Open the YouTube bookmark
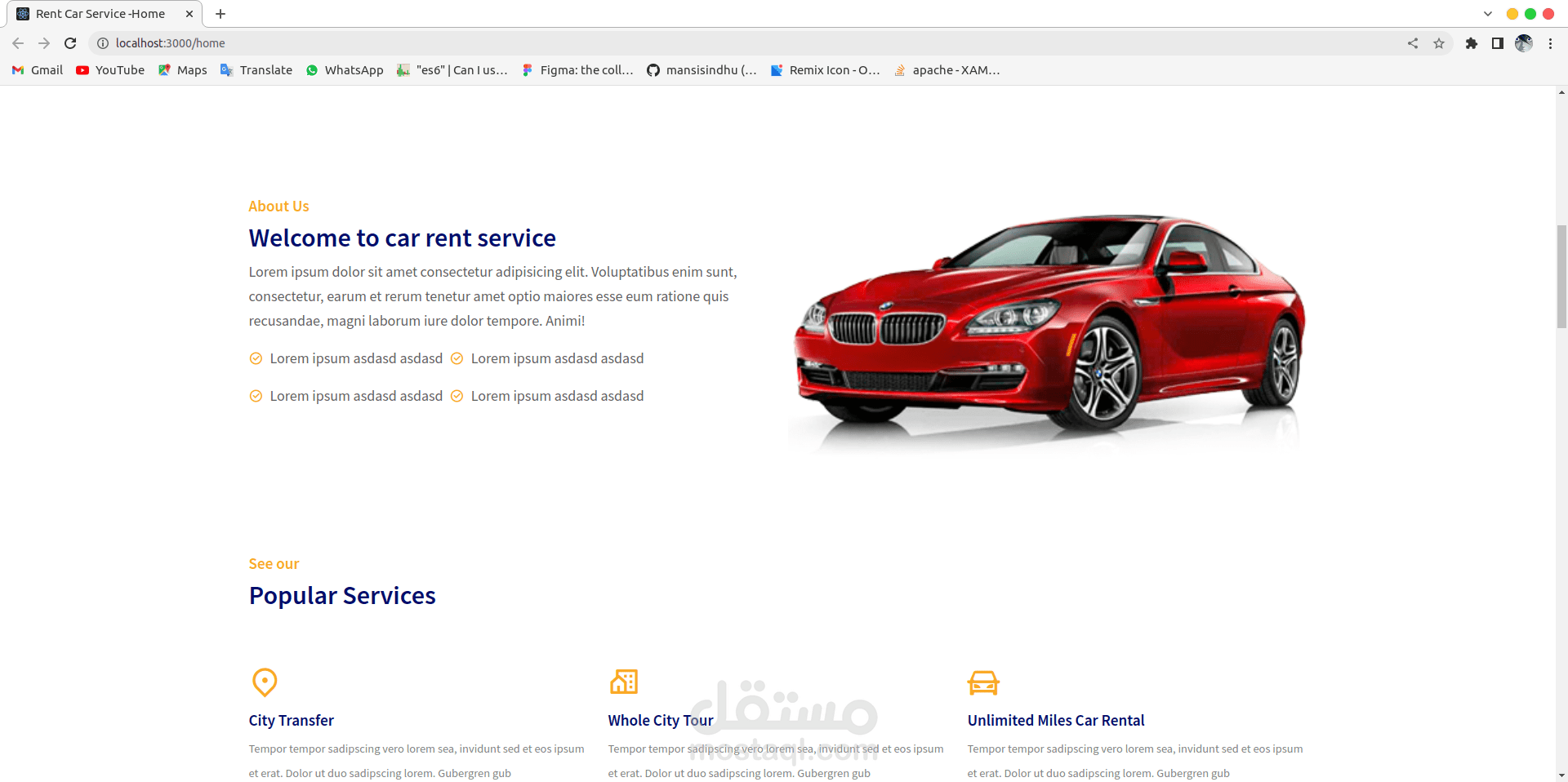Screen dimensions: 1568x782 110,70
